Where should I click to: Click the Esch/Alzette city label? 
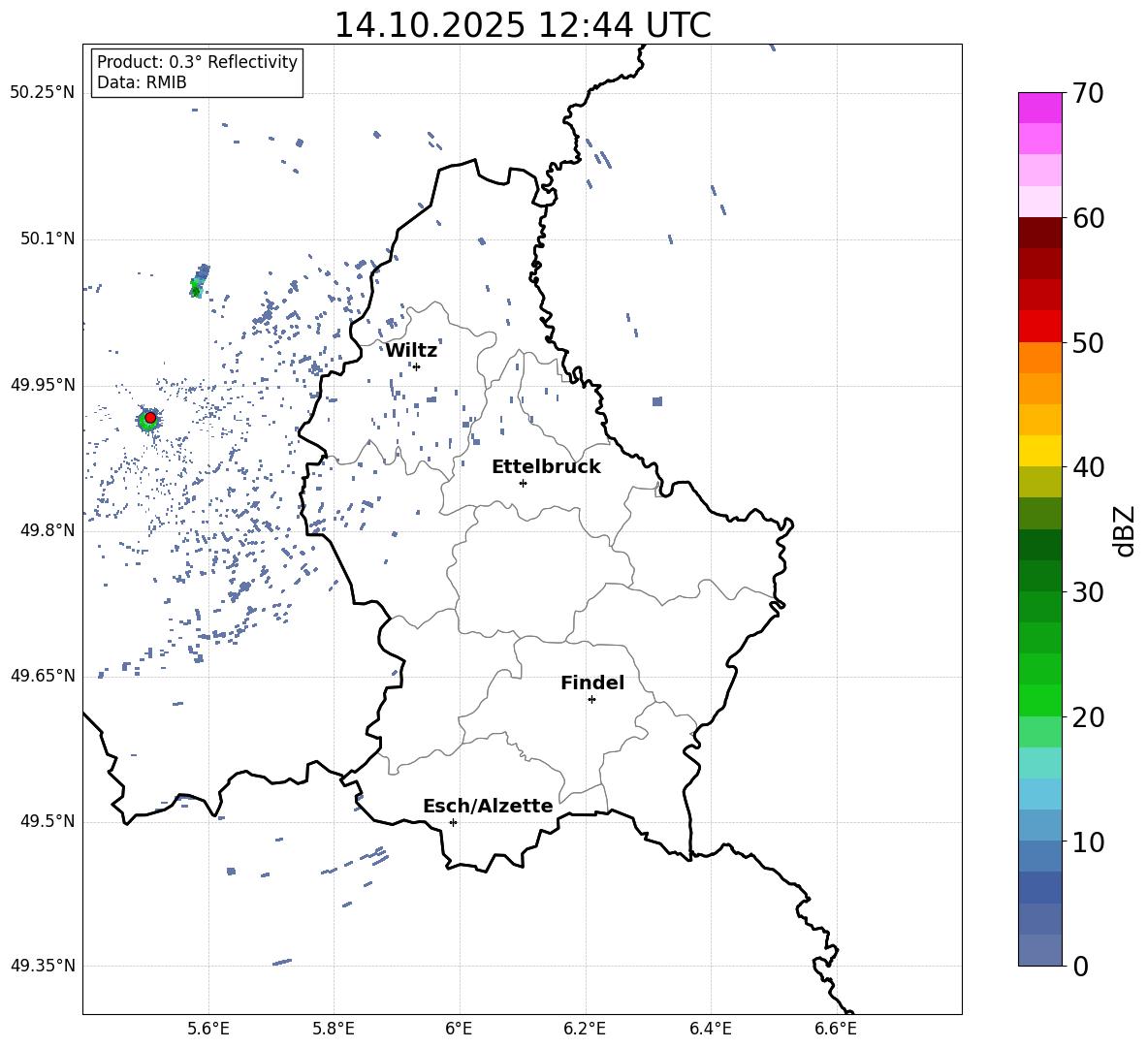488,806
